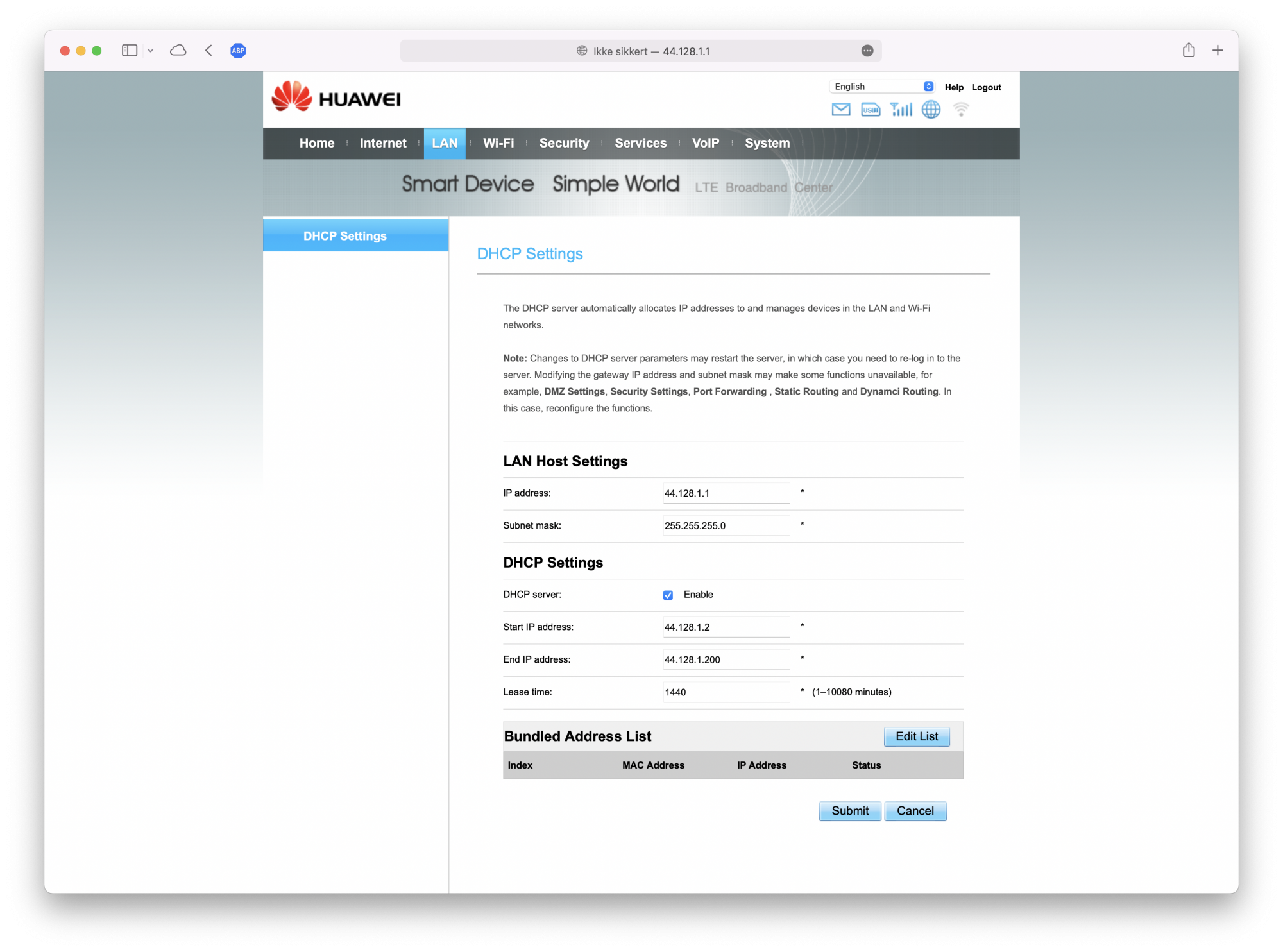Toggle the Safari sidebar icon
1283x952 pixels.
130,50
